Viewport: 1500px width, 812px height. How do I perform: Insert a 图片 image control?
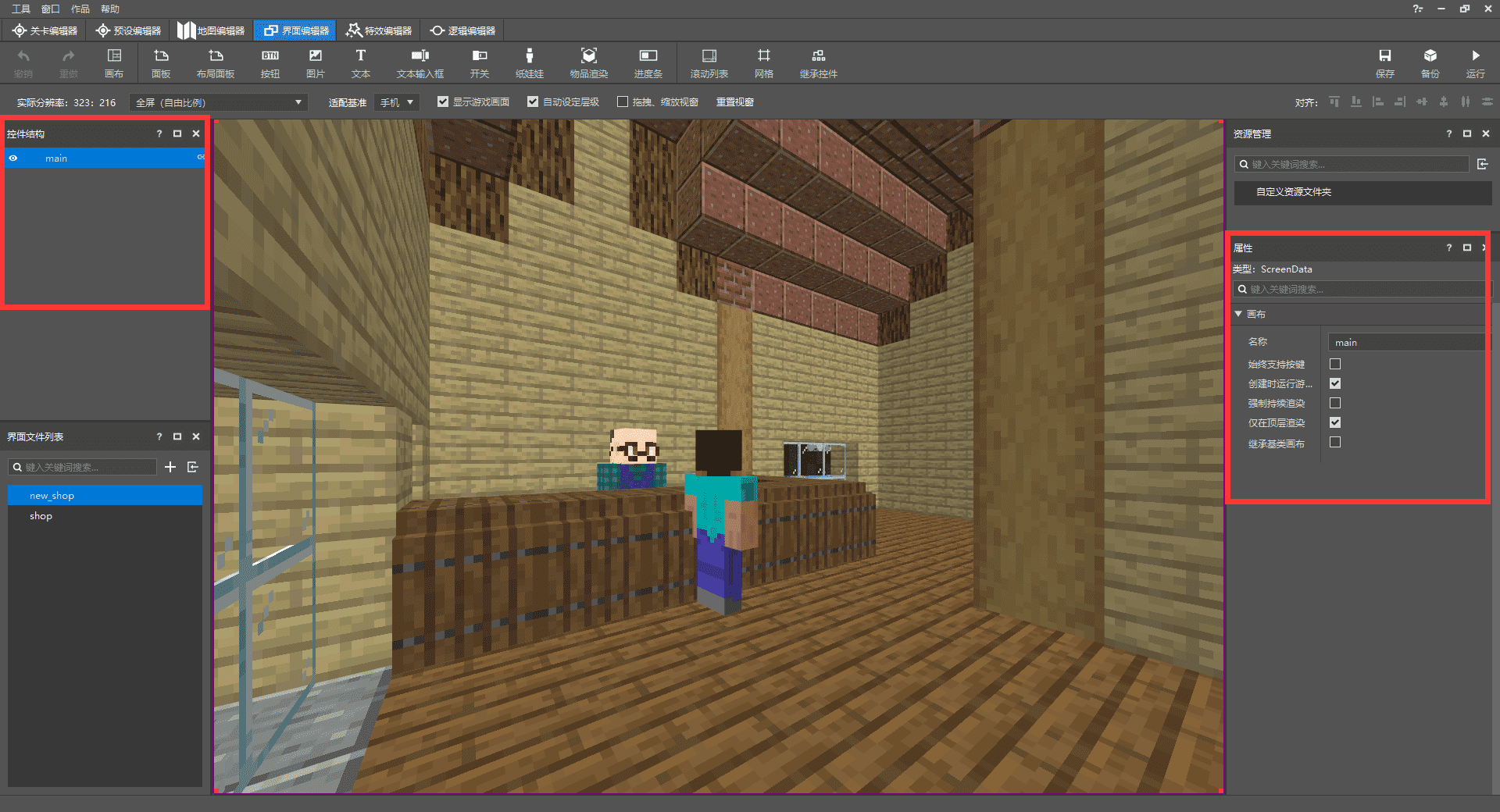point(316,62)
